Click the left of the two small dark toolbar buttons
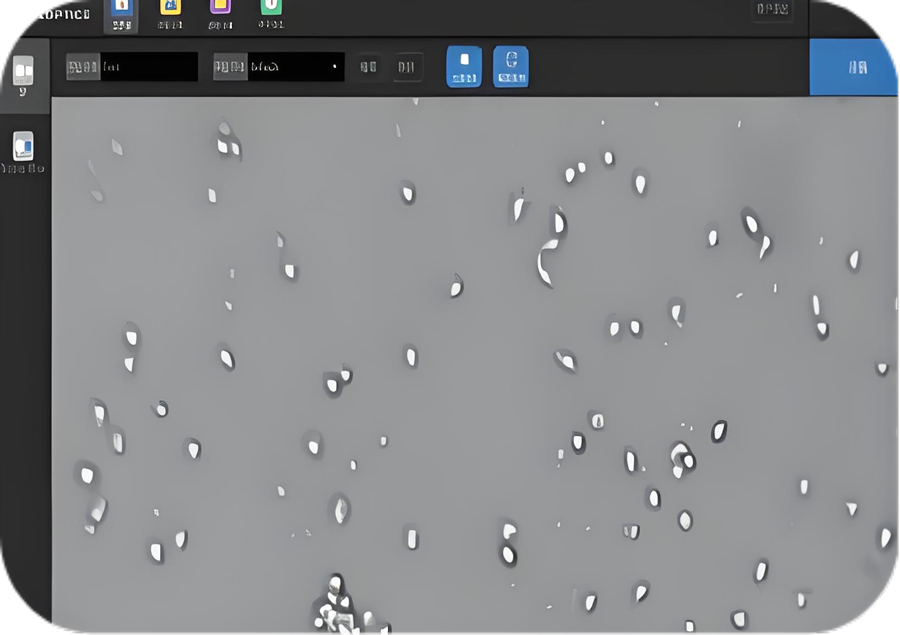Image resolution: width=900 pixels, height=635 pixels. click(368, 67)
